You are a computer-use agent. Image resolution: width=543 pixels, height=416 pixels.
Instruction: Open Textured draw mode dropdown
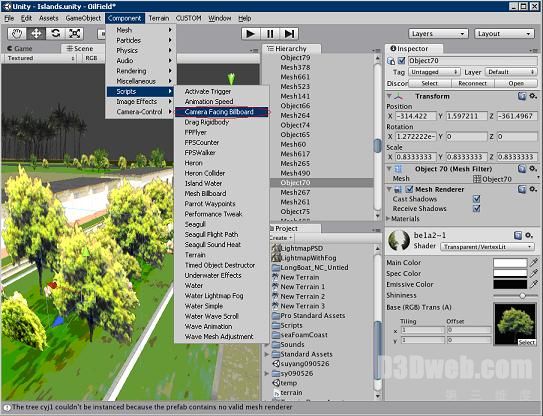pos(41,58)
